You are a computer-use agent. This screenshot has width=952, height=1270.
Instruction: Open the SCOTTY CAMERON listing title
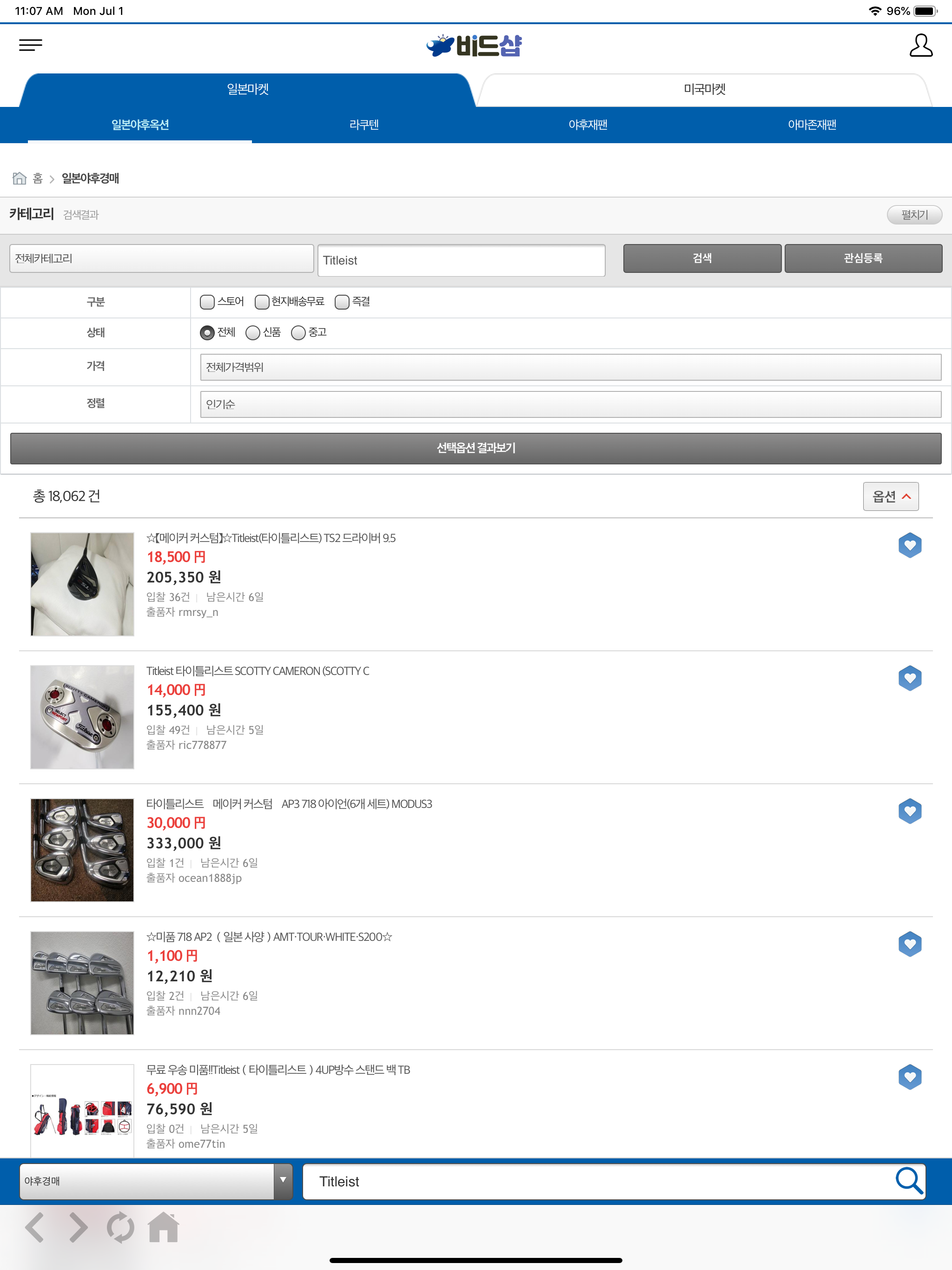(258, 671)
